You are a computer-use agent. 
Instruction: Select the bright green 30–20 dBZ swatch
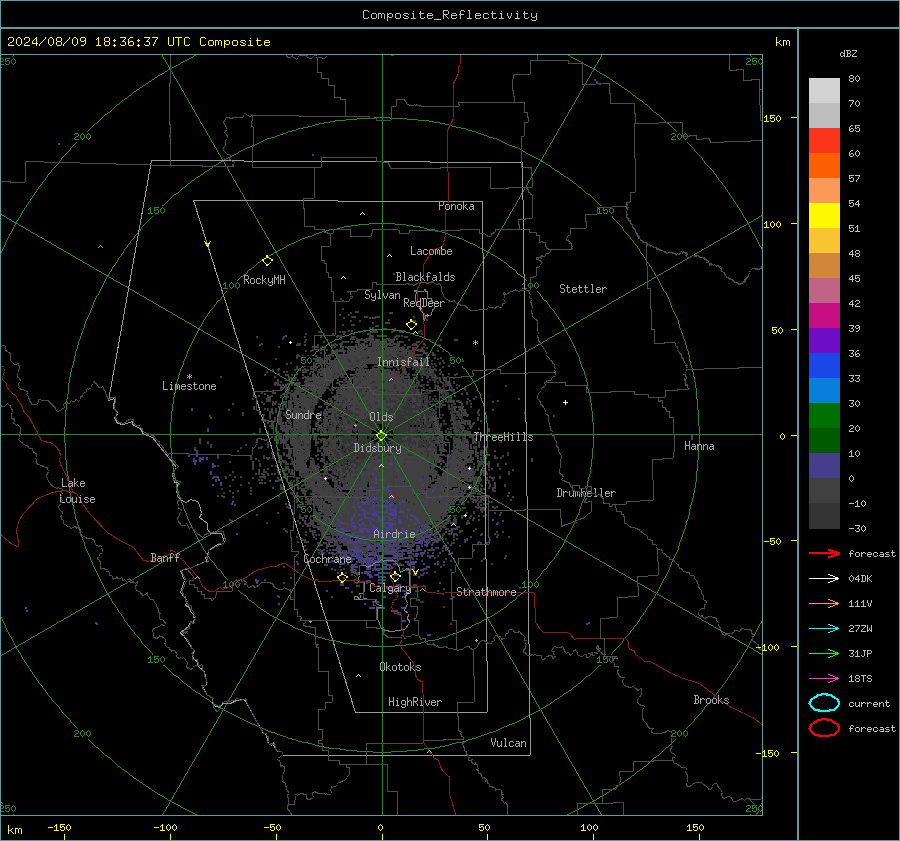(824, 415)
